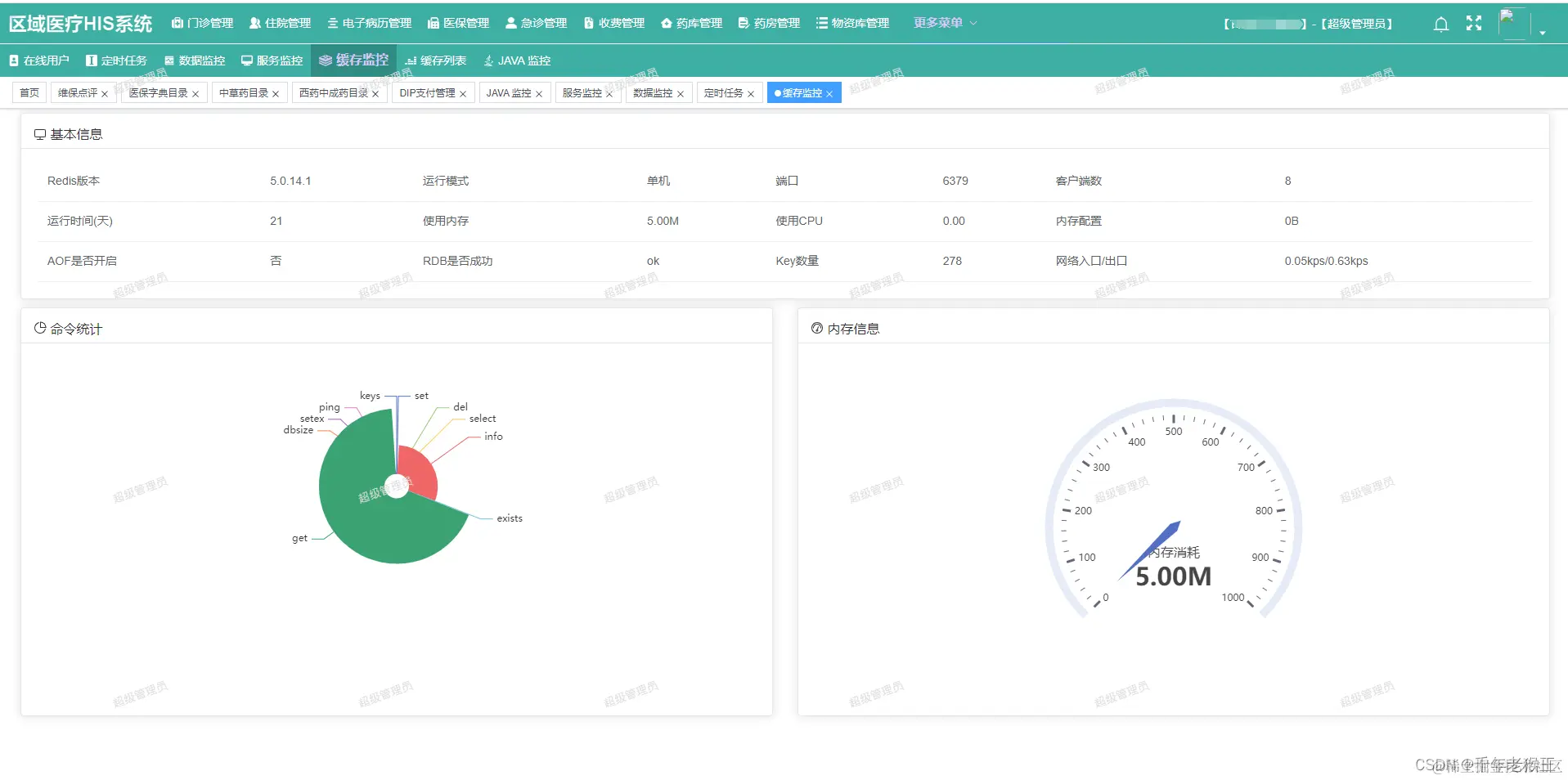Close the 维保点评 tab

pyautogui.click(x=105, y=92)
